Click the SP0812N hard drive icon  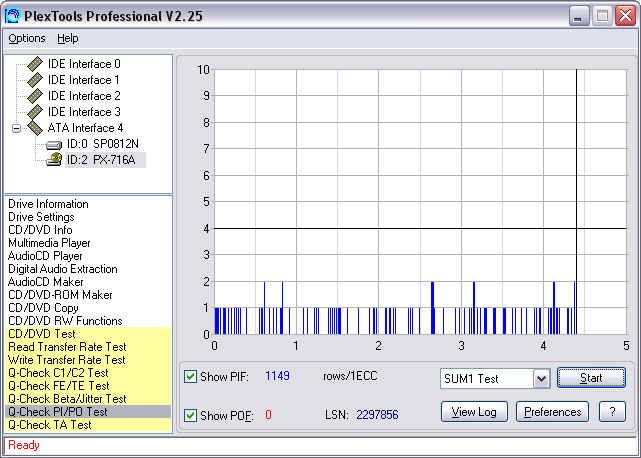coord(54,145)
